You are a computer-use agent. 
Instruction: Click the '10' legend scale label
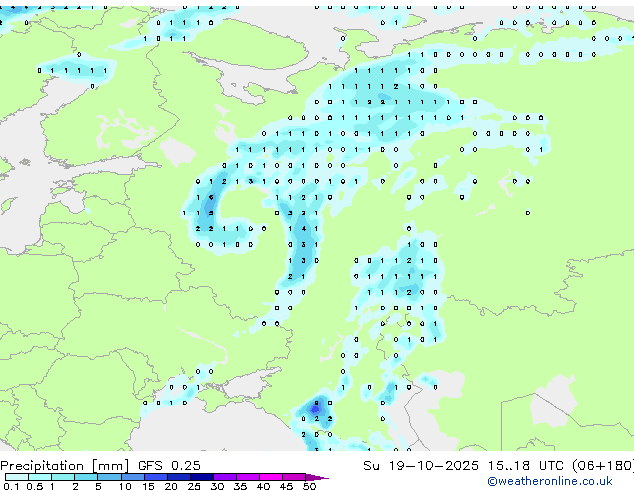(x=125, y=486)
